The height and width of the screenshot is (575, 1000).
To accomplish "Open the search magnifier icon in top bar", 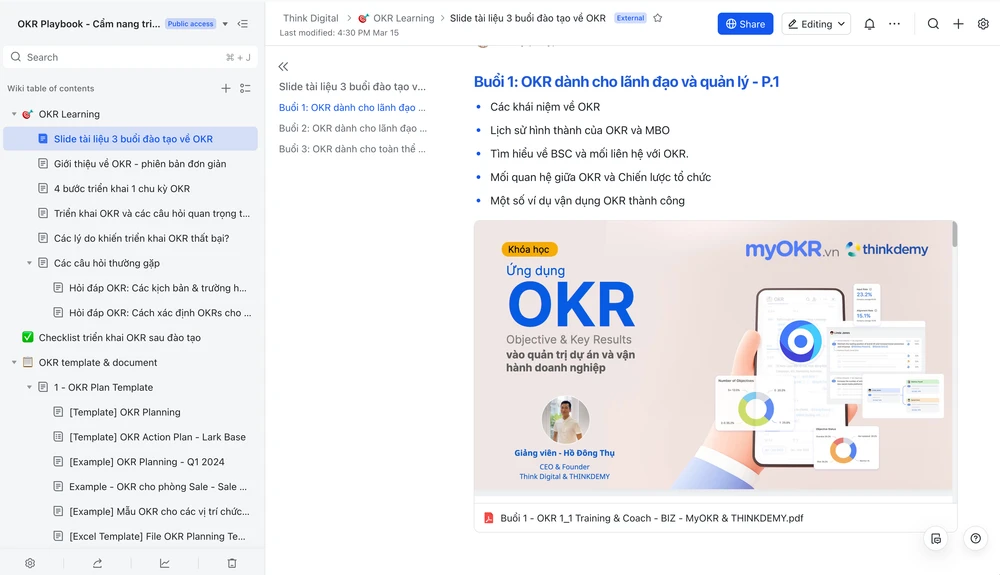I will pos(933,24).
